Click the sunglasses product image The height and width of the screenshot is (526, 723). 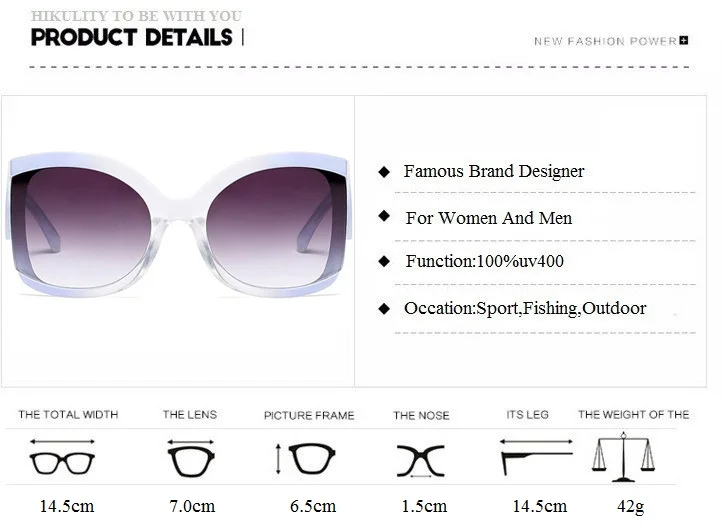tap(178, 226)
